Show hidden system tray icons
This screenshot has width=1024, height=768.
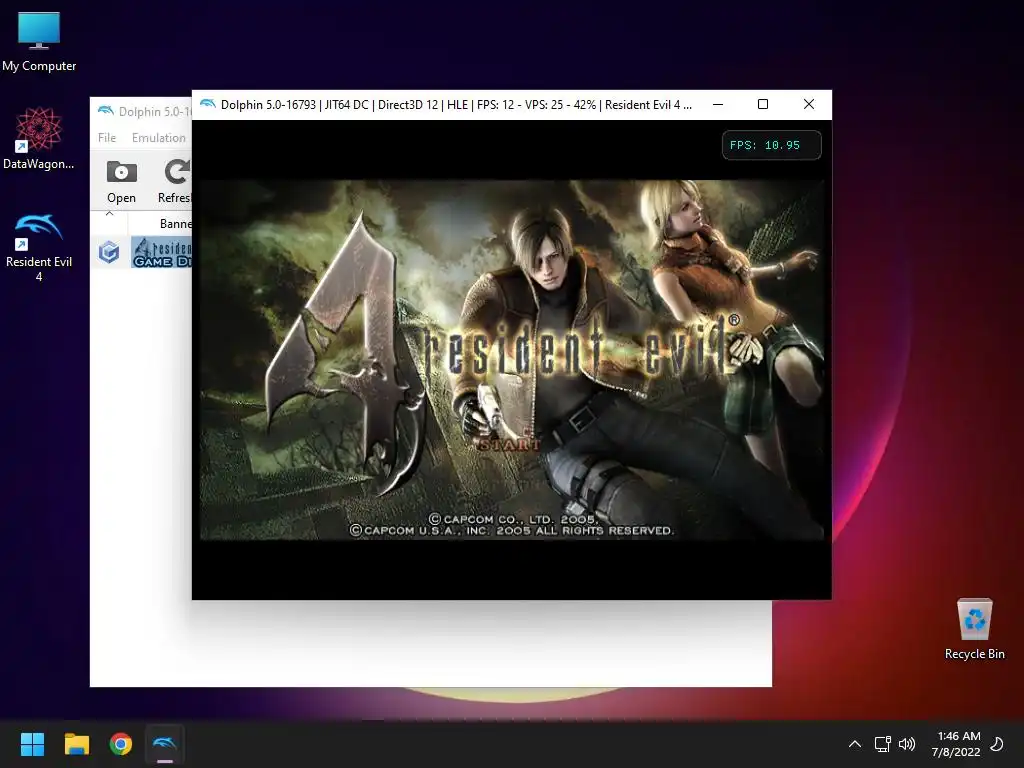[x=854, y=744]
